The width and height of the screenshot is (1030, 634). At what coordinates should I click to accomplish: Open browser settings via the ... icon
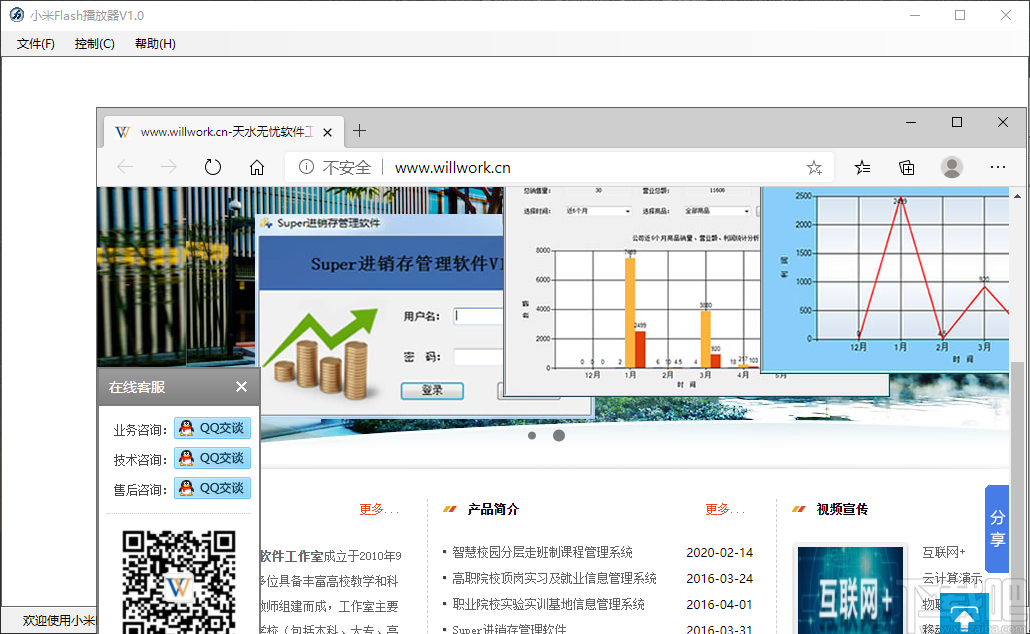click(x=998, y=167)
